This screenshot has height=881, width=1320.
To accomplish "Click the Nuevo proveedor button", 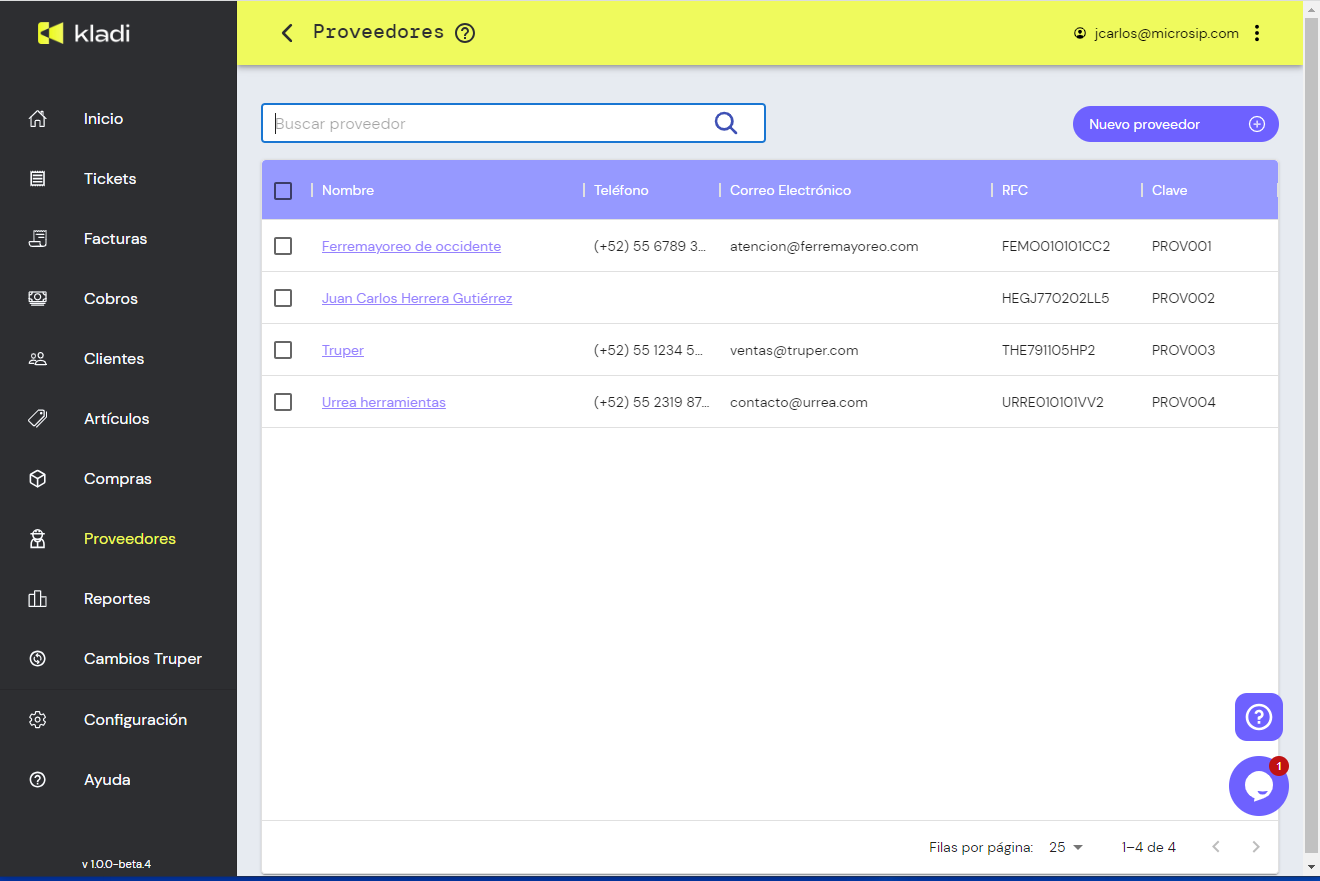I will point(1175,124).
